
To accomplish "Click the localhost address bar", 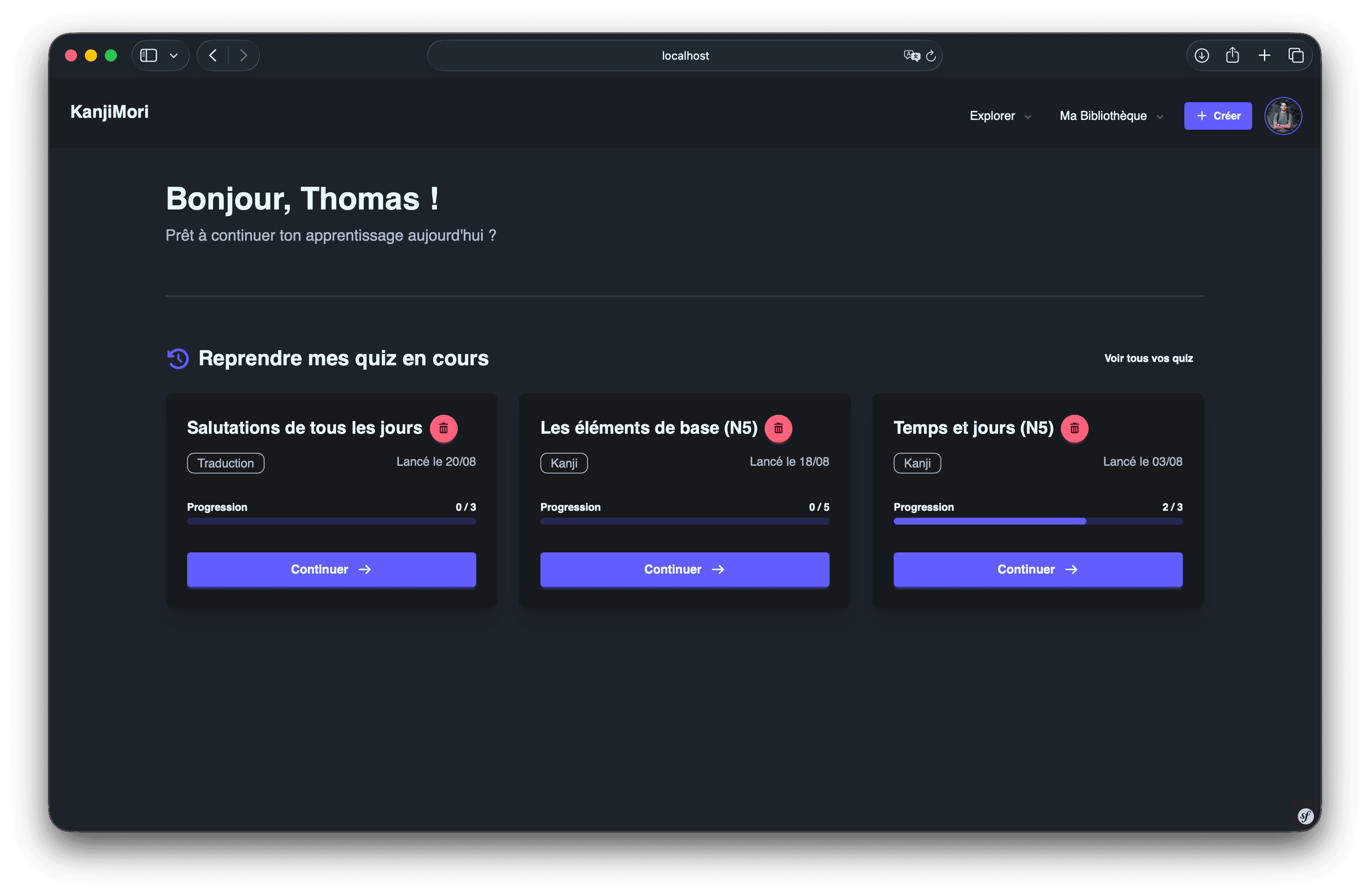I will pos(685,55).
